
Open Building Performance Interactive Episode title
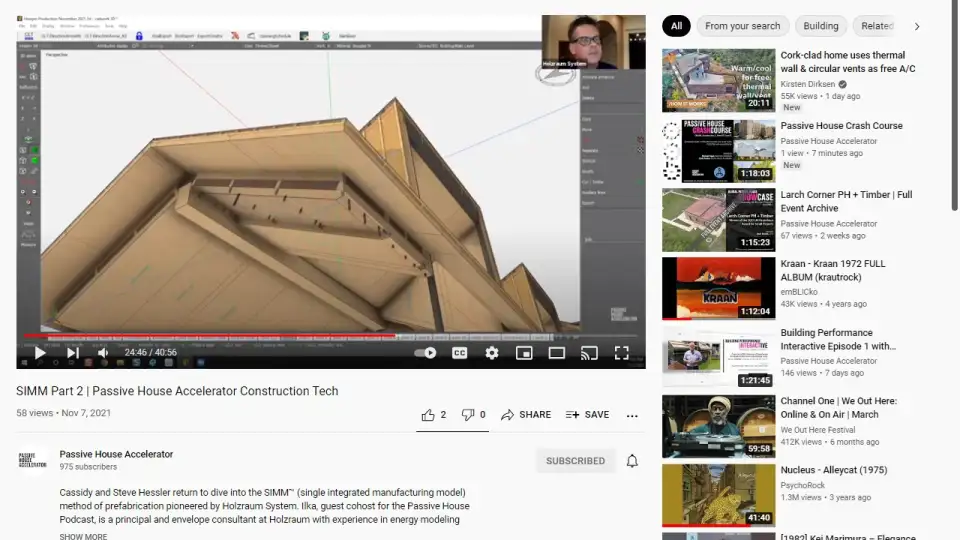(838, 339)
